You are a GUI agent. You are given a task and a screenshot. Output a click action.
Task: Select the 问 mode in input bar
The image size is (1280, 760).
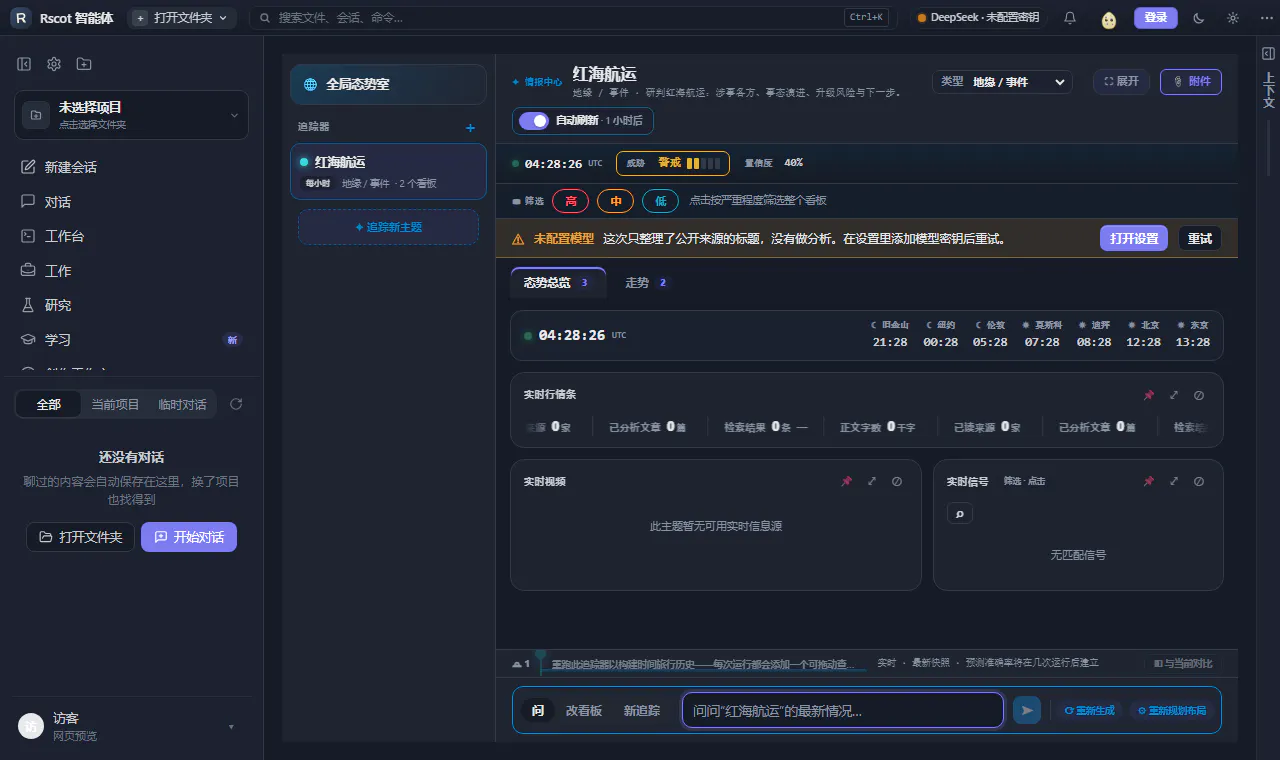tap(538, 710)
